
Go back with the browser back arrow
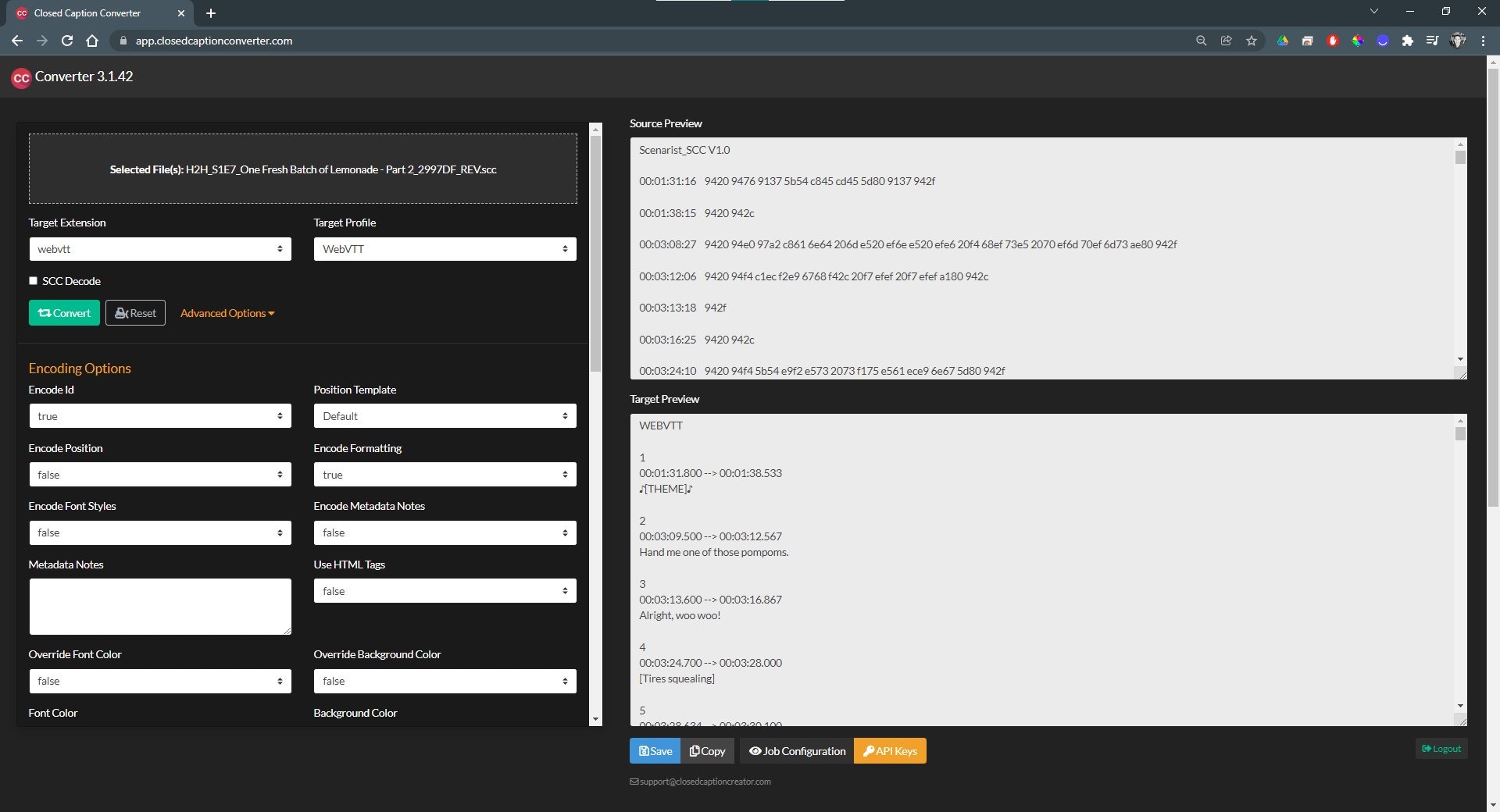[x=17, y=41]
